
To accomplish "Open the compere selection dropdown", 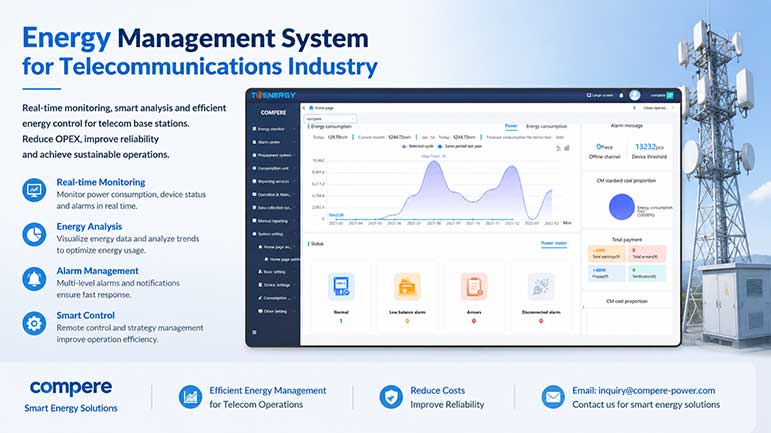I will click(330, 118).
